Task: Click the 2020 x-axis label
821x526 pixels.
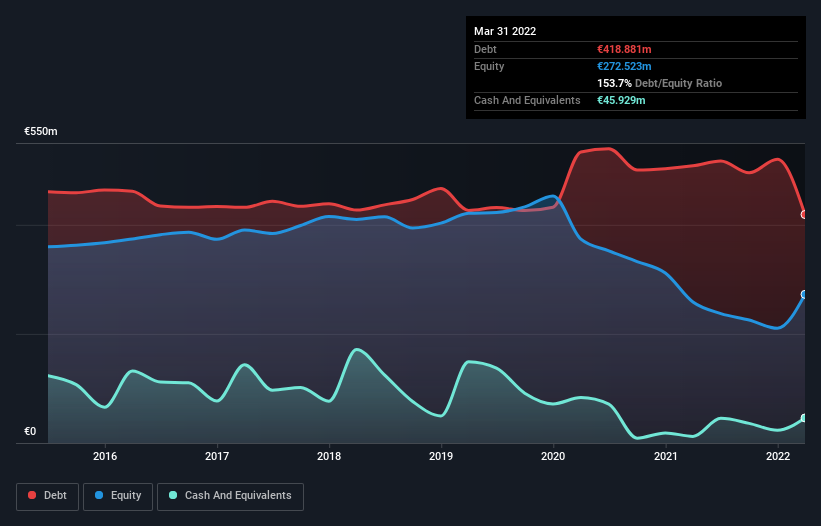Action: [x=553, y=456]
